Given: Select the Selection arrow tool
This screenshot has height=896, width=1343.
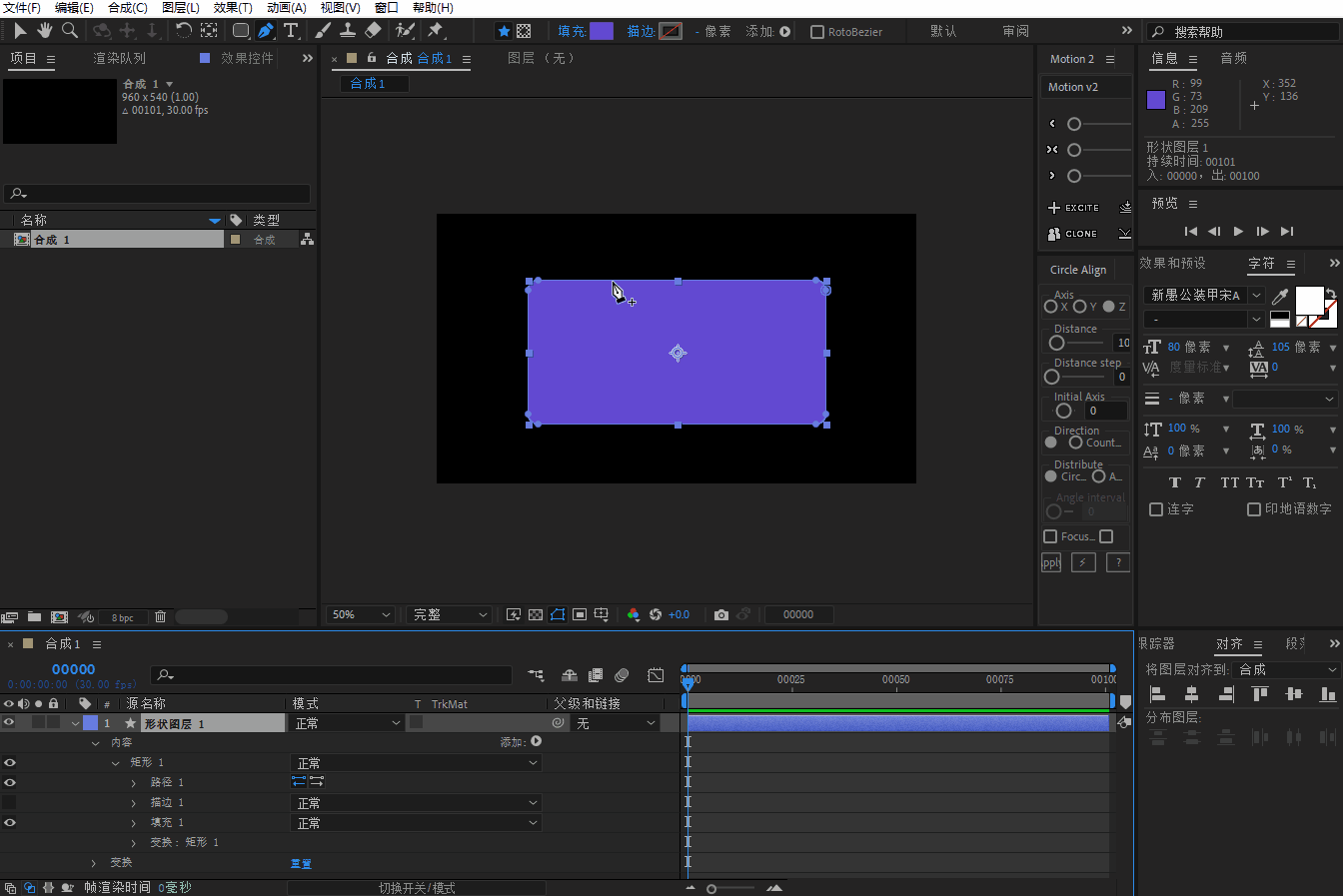Looking at the screenshot, I should [x=20, y=31].
